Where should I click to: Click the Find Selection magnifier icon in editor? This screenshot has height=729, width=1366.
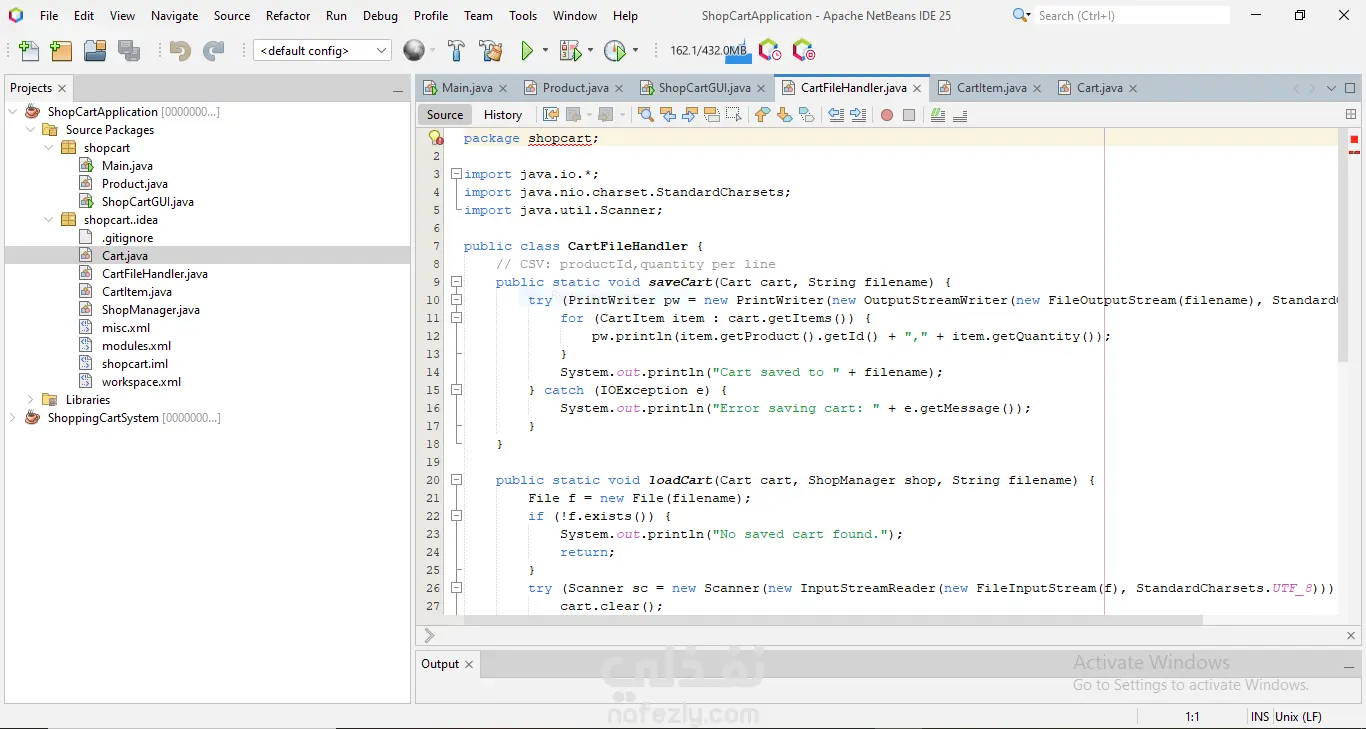tap(646, 115)
